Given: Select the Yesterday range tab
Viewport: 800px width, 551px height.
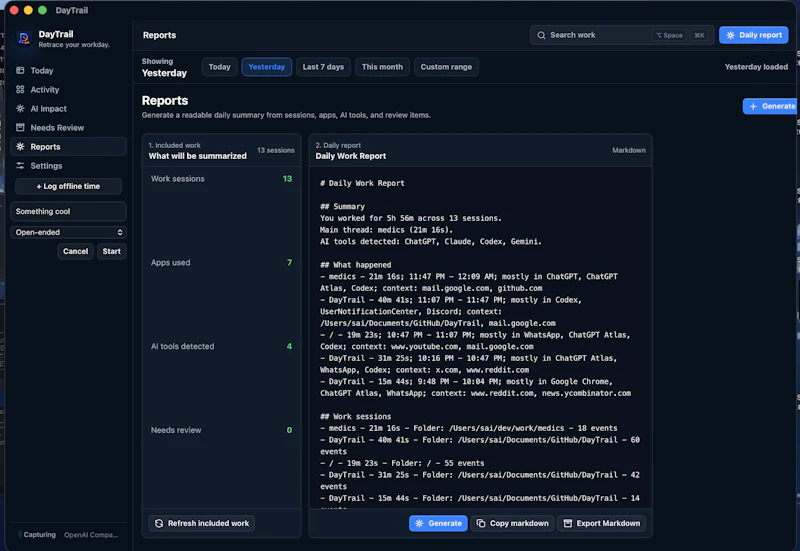Looking at the screenshot, I should 266,67.
